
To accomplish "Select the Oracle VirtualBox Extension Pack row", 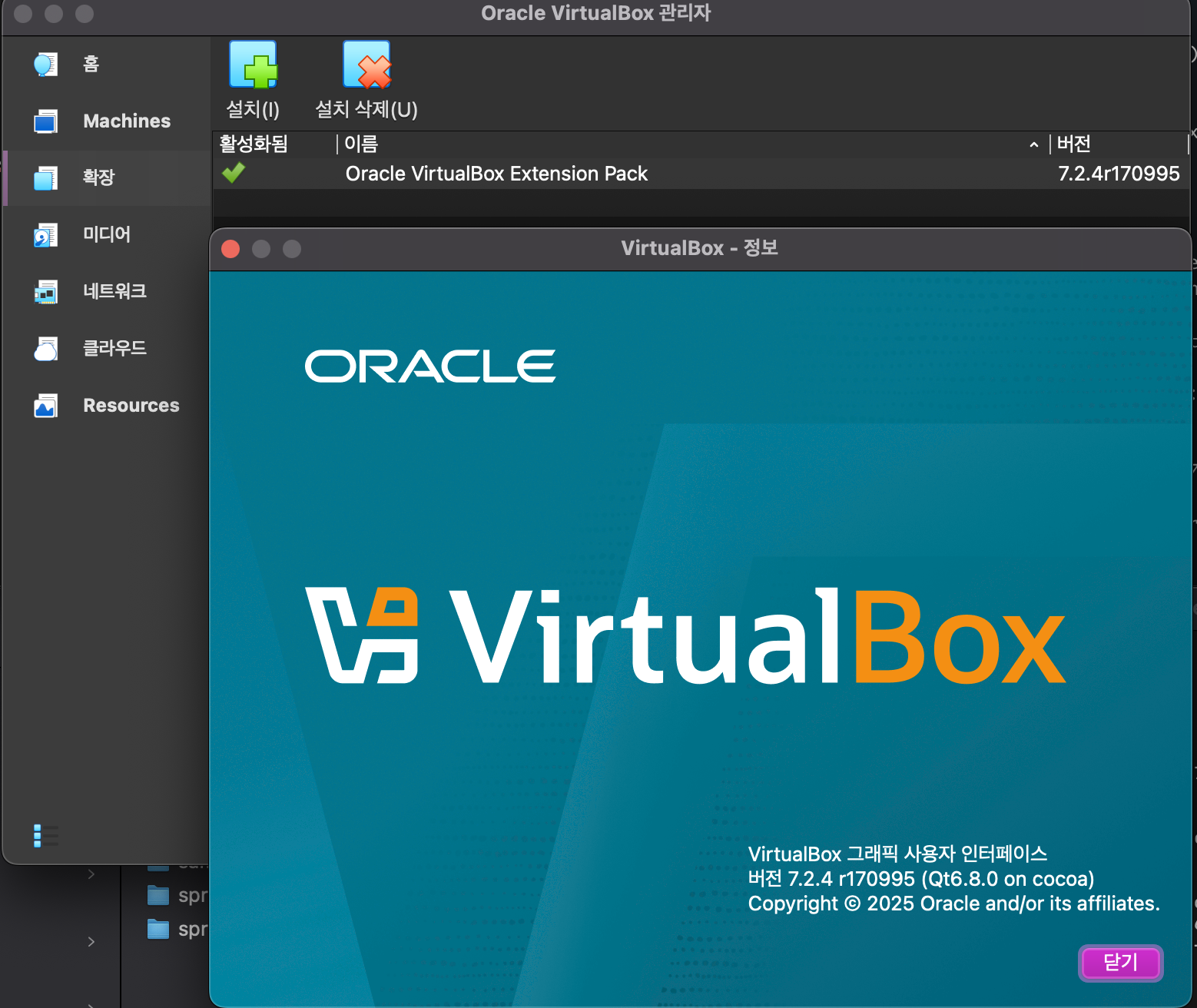I will (x=701, y=174).
